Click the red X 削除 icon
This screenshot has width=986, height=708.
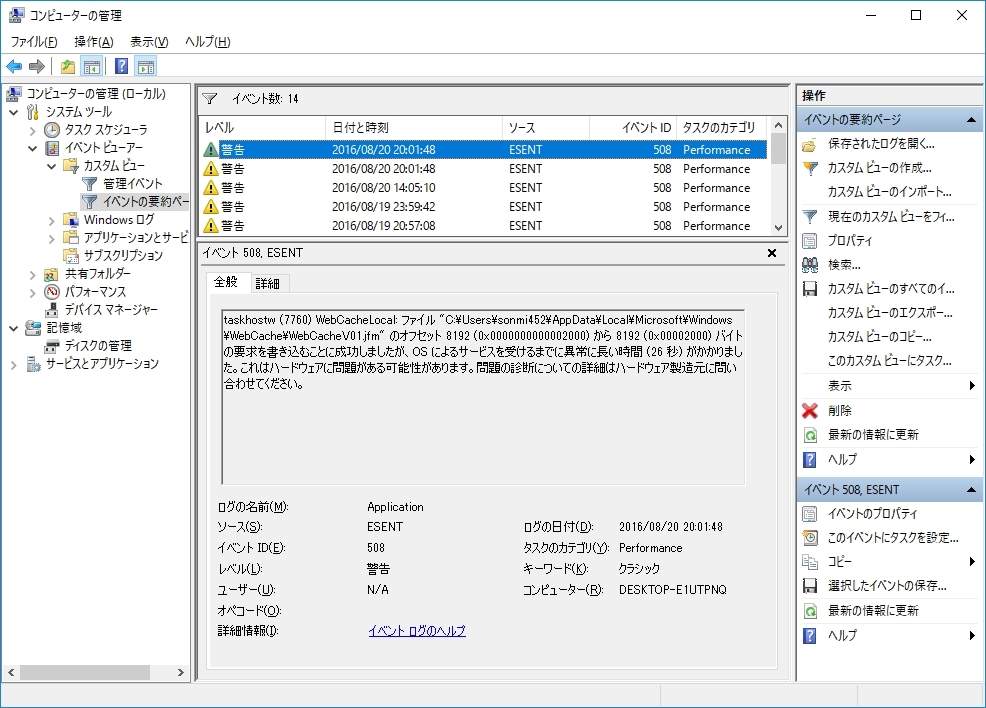(810, 411)
